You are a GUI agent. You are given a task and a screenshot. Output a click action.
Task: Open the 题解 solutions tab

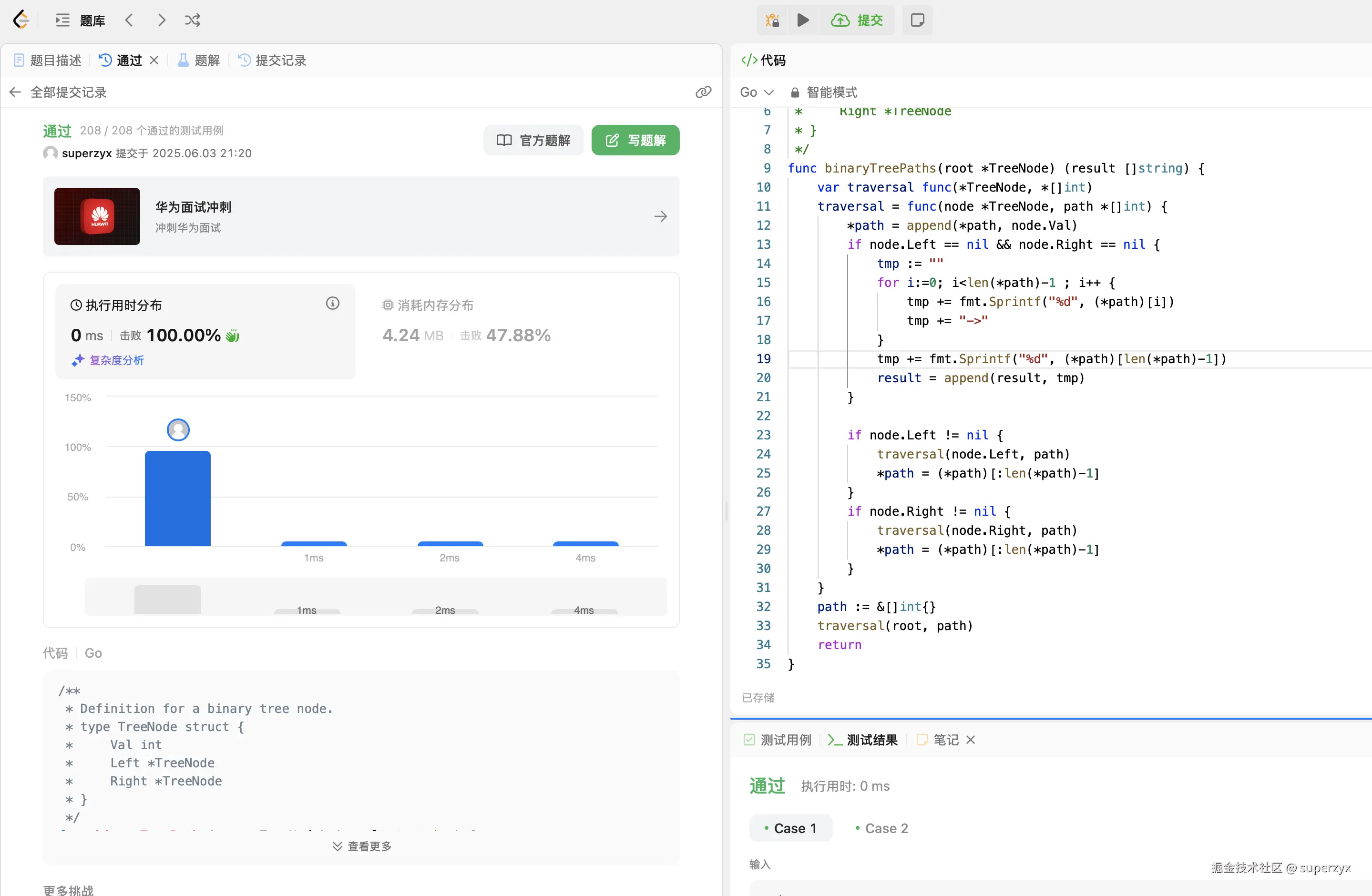199,60
